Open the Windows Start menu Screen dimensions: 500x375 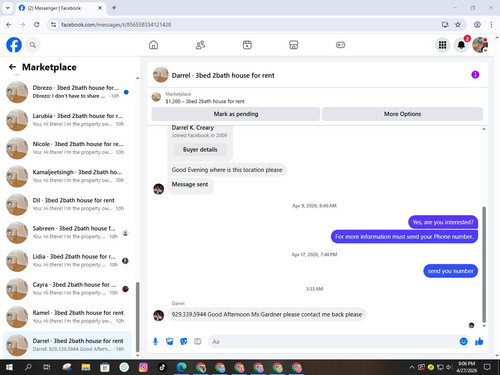click(x=9, y=367)
